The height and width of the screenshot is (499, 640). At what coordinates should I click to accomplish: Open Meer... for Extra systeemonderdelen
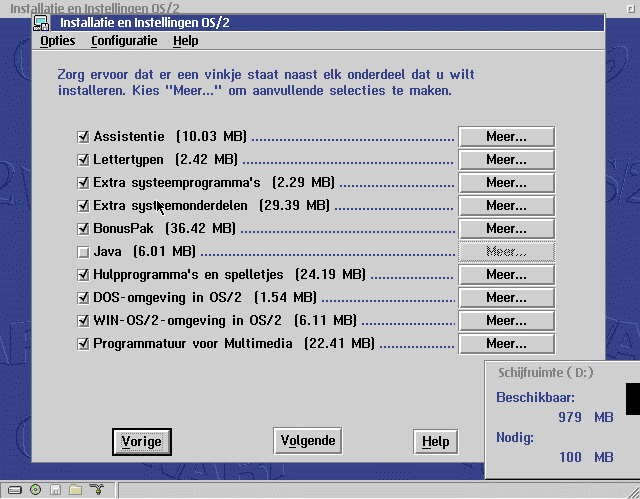[x=507, y=206]
